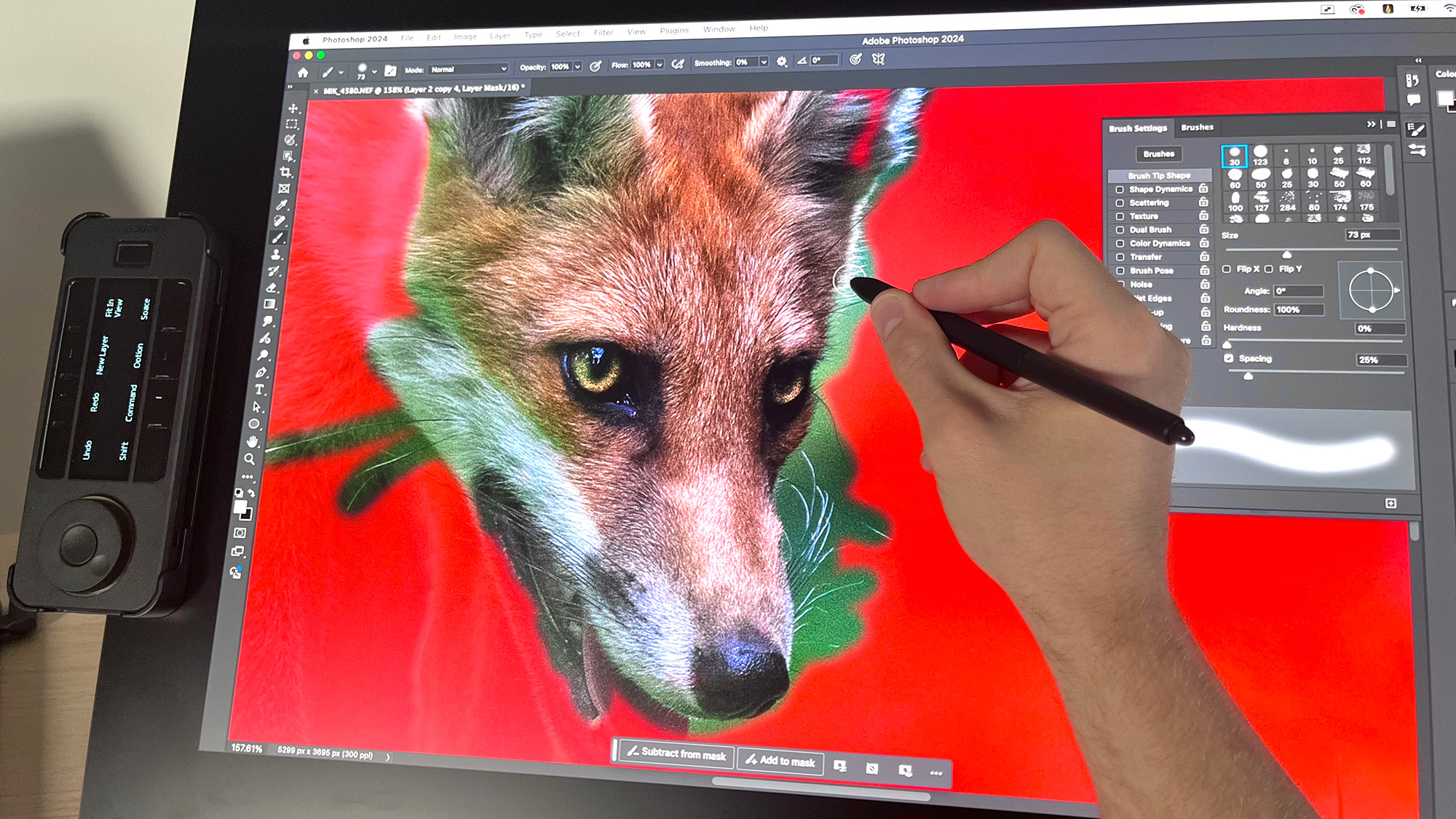Enable Scattering checkbox
The image size is (1456, 819).
point(1120,203)
